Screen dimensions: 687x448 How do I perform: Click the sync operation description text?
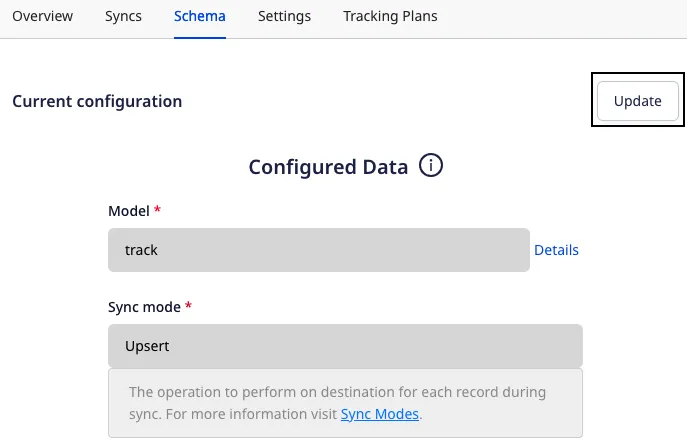(x=337, y=403)
